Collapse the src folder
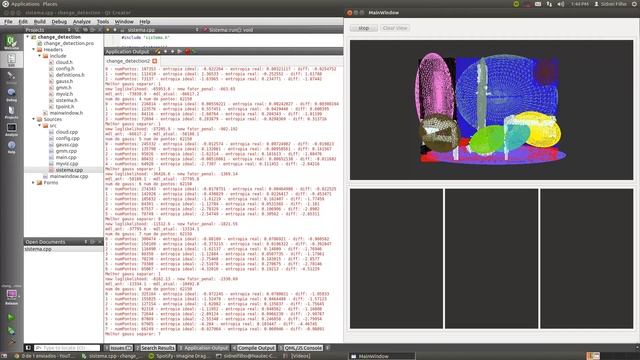Viewport: 640px width, 360px height. pos(40,126)
